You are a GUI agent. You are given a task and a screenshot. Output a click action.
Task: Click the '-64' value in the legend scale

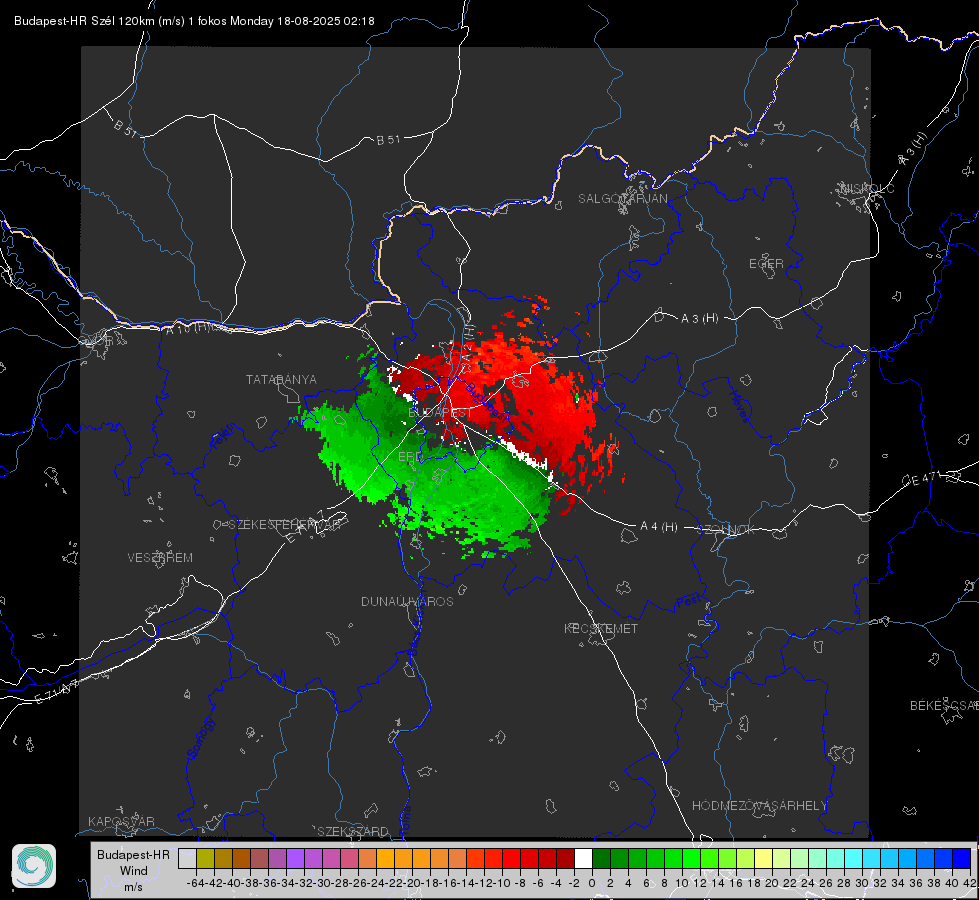point(196,883)
